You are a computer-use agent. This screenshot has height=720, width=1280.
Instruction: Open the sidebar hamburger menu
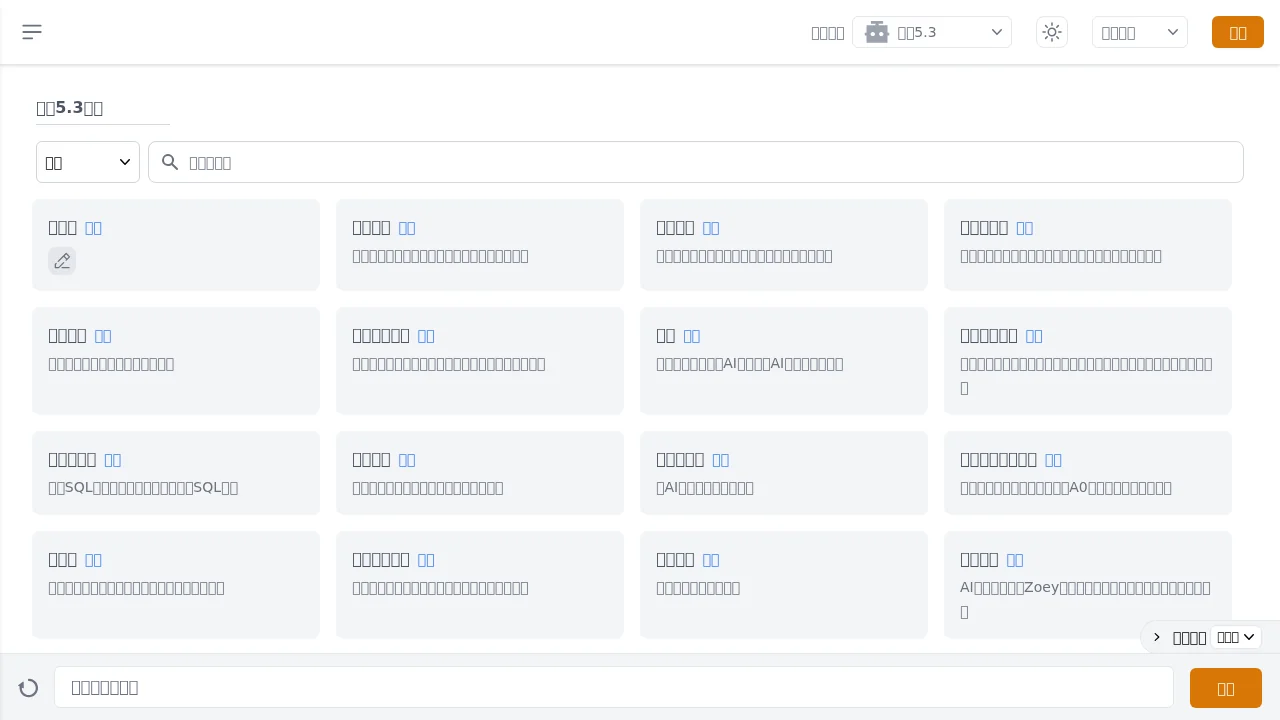(x=31, y=31)
